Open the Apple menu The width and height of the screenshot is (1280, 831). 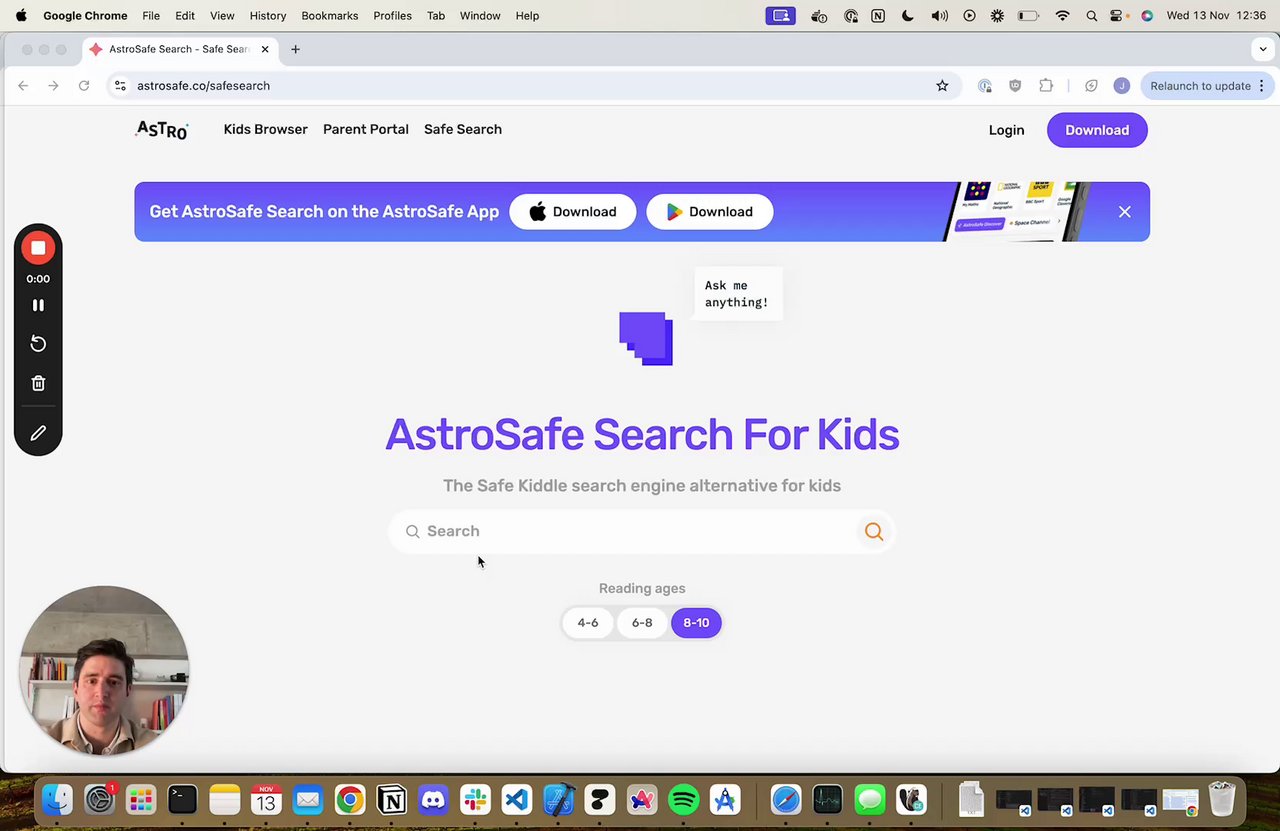[21, 16]
